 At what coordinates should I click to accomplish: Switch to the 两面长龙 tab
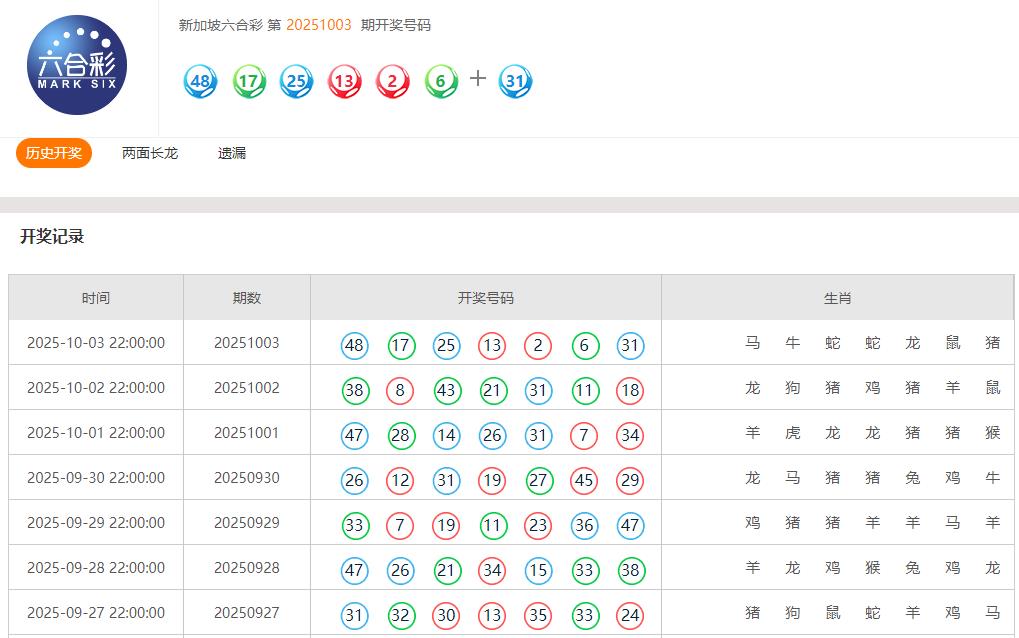point(150,153)
